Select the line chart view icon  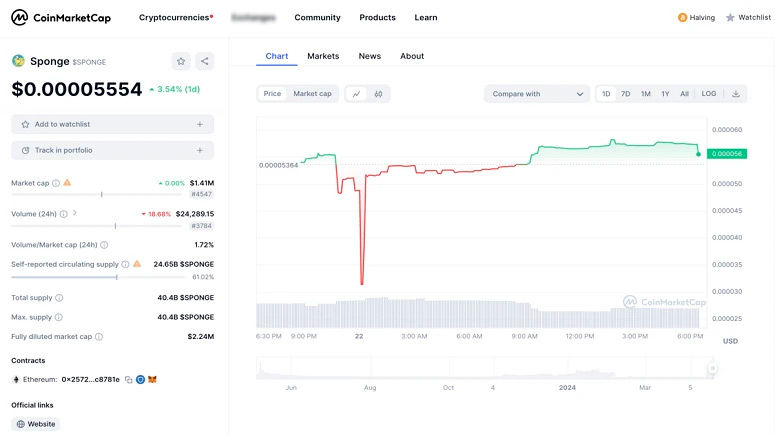coord(357,94)
